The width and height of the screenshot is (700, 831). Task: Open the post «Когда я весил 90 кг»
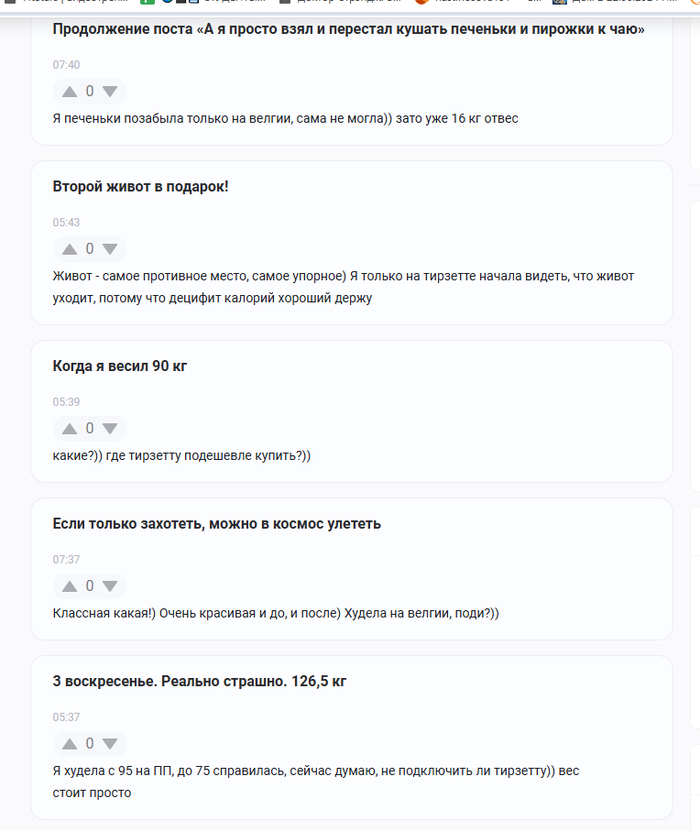pos(120,366)
